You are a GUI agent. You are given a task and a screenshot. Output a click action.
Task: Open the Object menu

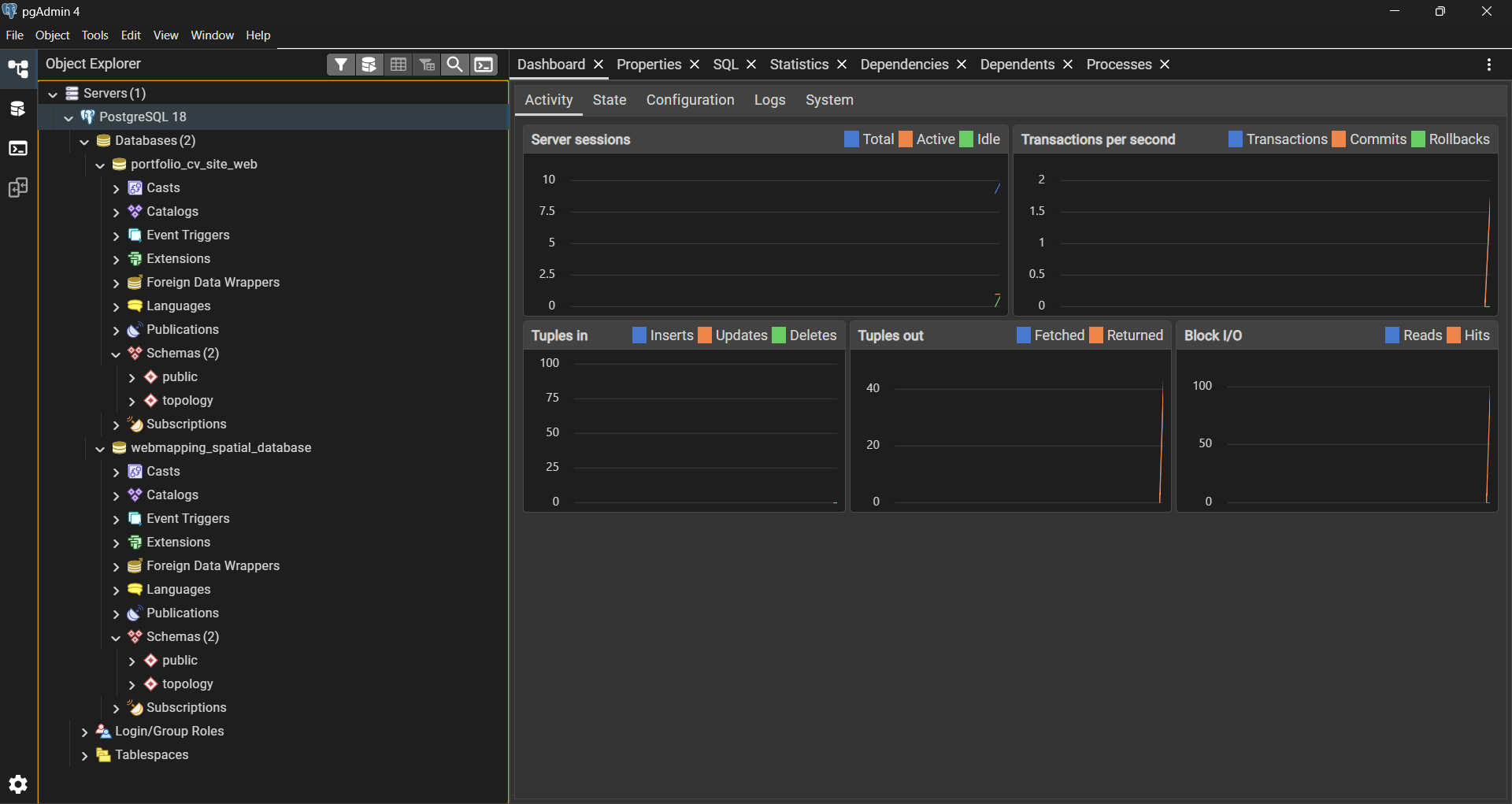coord(53,35)
